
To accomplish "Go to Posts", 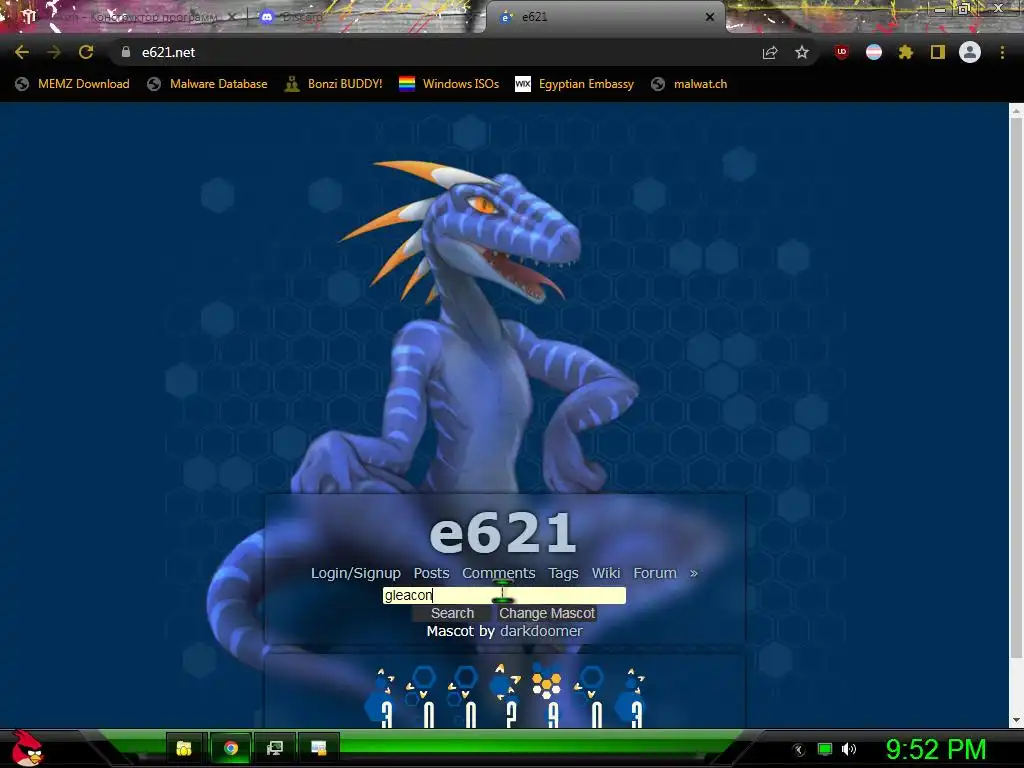I will point(431,573).
